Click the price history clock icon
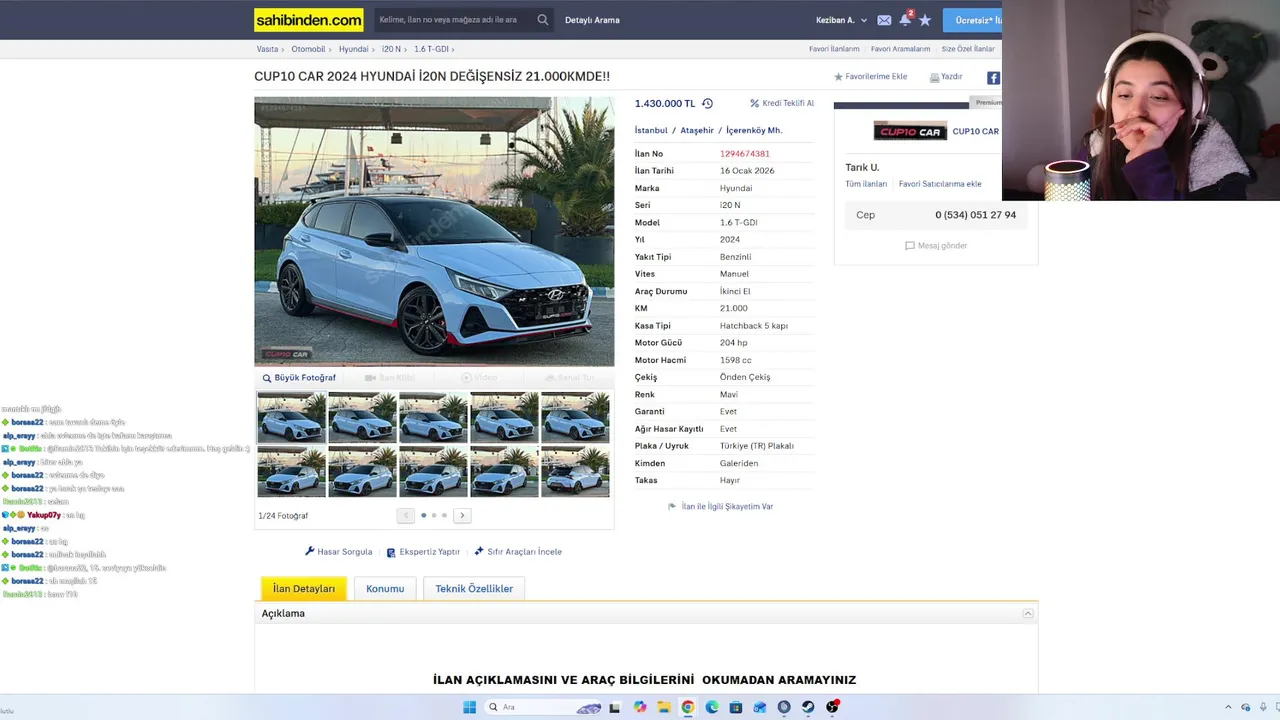The width and height of the screenshot is (1280, 720). (707, 103)
